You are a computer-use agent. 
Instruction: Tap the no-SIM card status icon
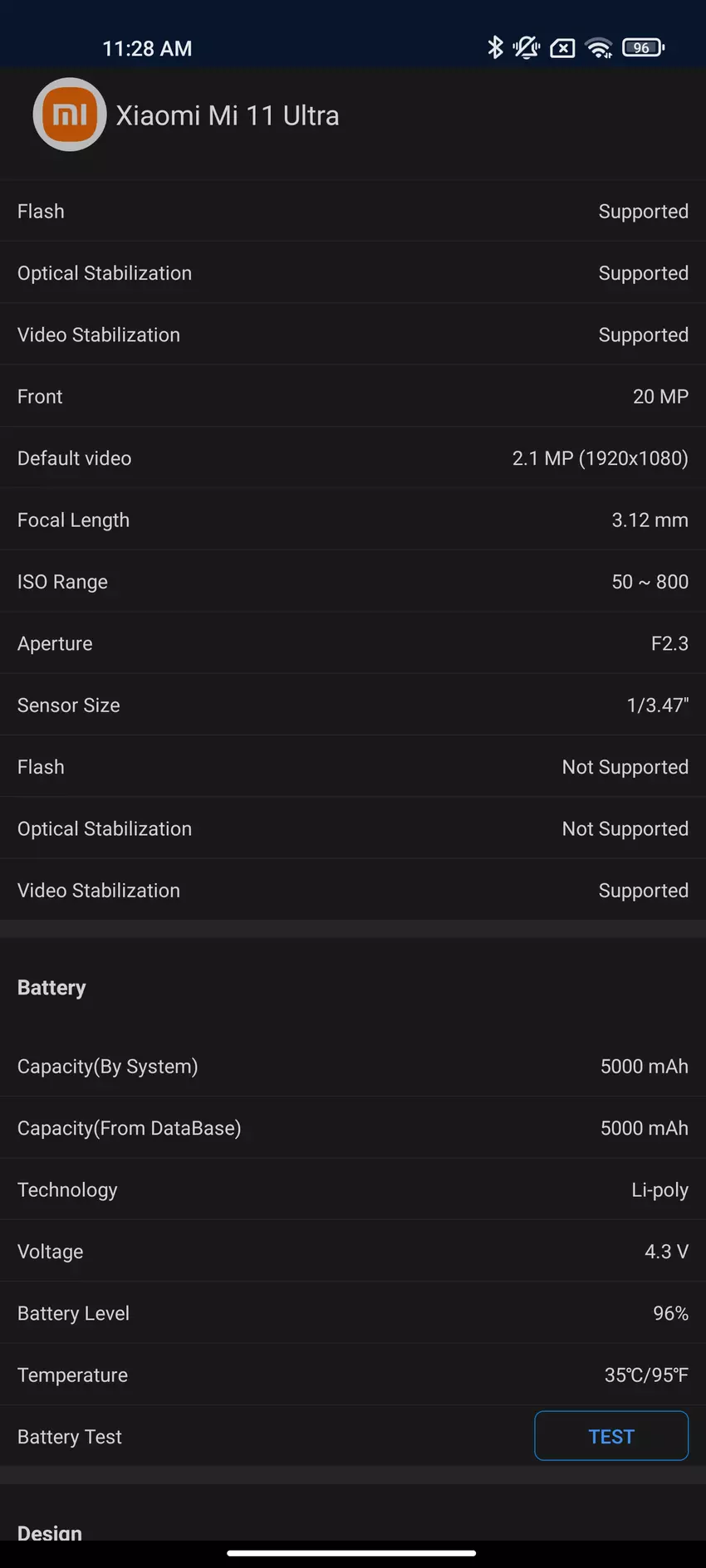(562, 48)
